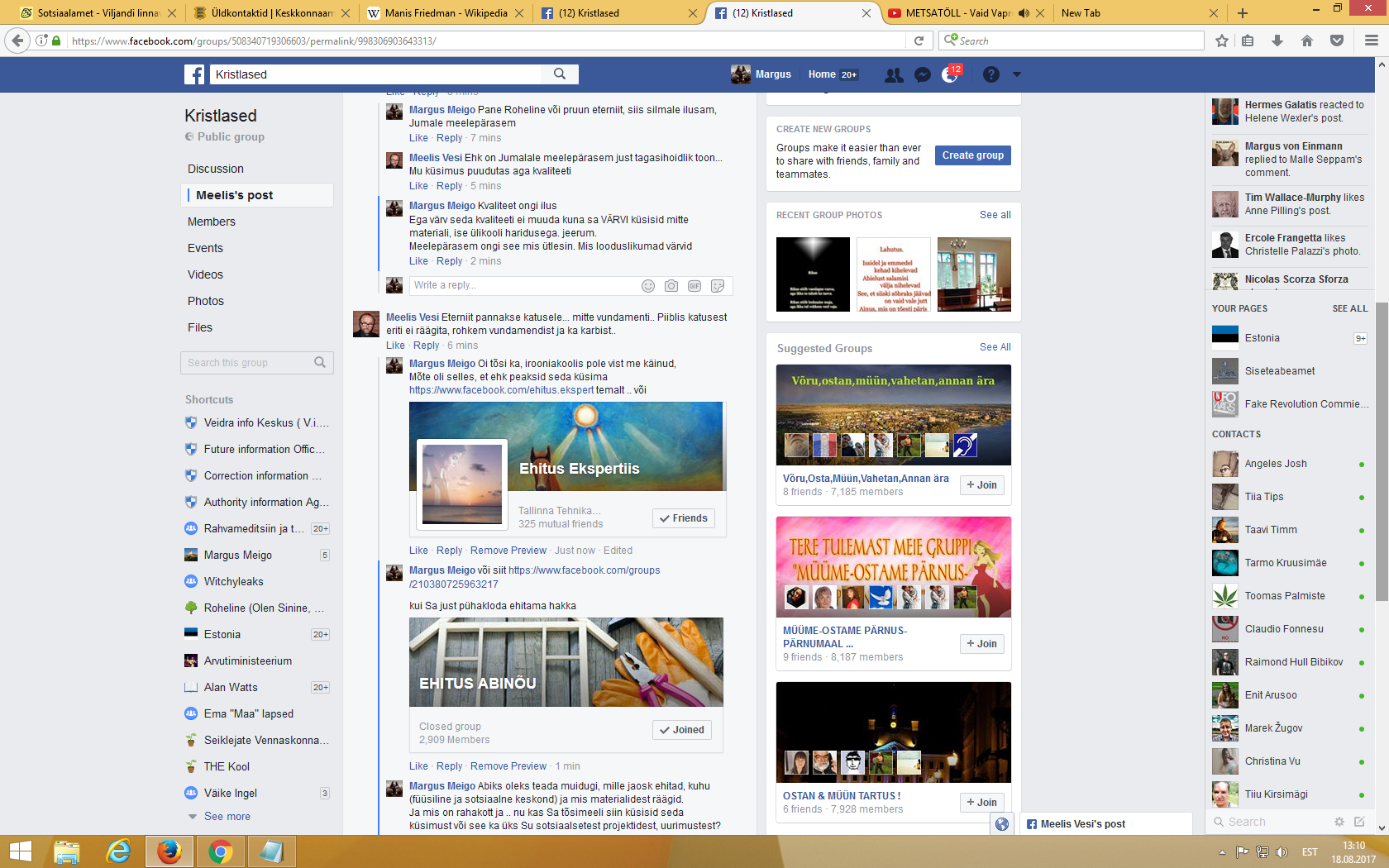
Task: Open Facebook notifications globe icon
Action: [x=950, y=74]
